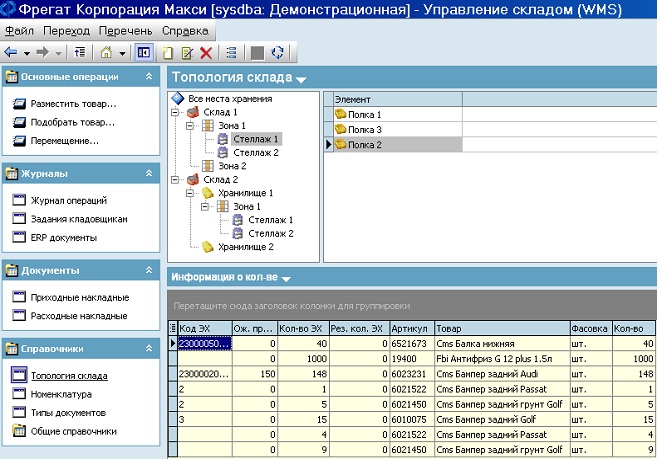Open the Переход menu

(67, 31)
